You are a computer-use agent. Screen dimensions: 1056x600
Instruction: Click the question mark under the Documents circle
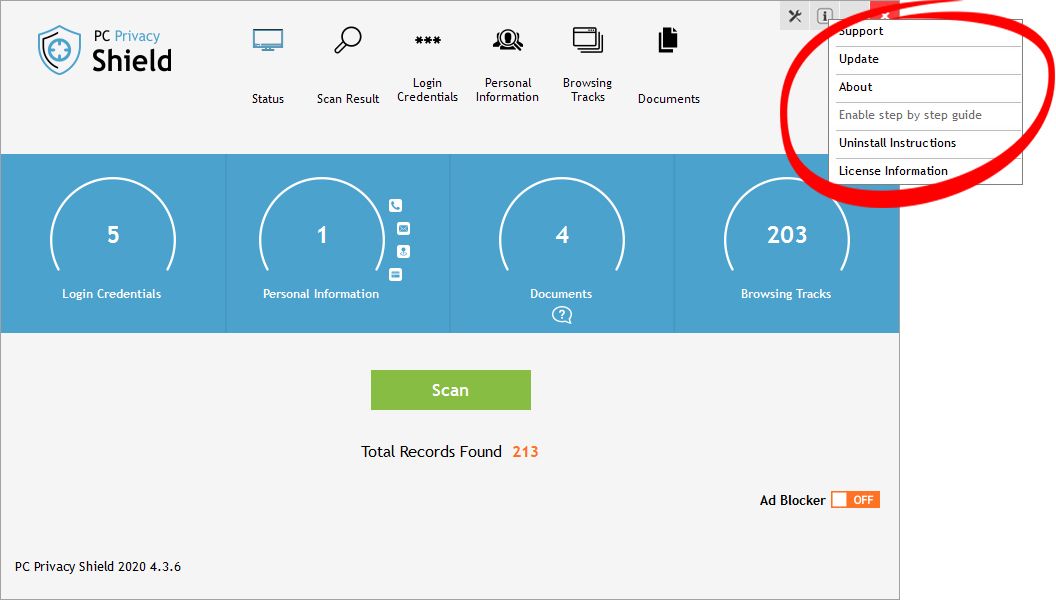[x=561, y=314]
